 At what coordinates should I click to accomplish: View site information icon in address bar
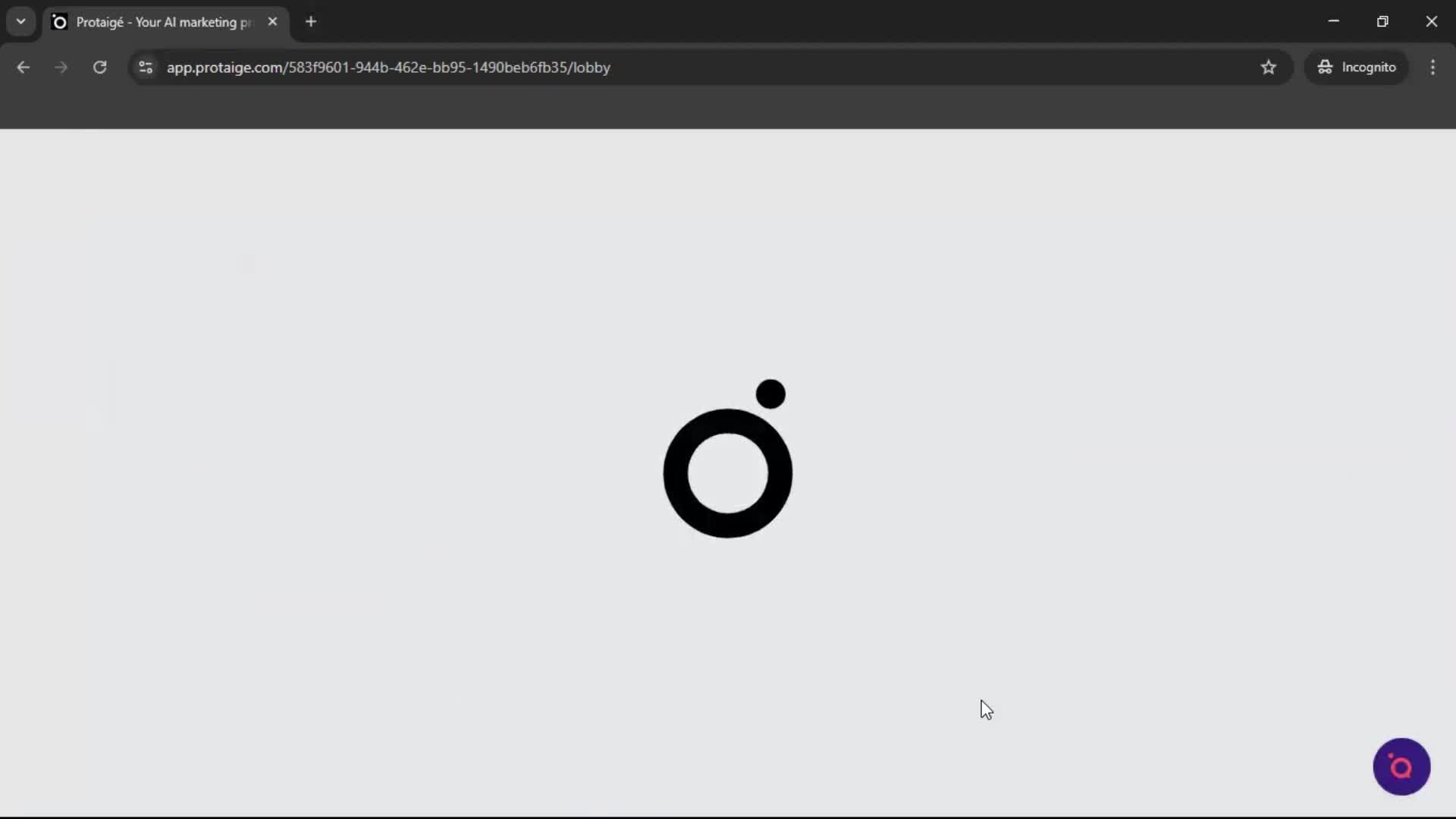tap(146, 67)
